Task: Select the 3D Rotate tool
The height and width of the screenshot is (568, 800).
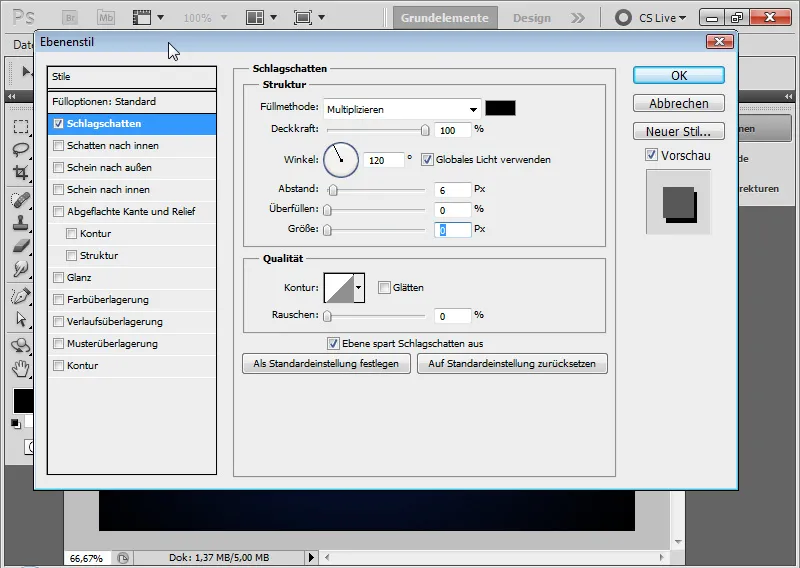Action: coord(20,345)
